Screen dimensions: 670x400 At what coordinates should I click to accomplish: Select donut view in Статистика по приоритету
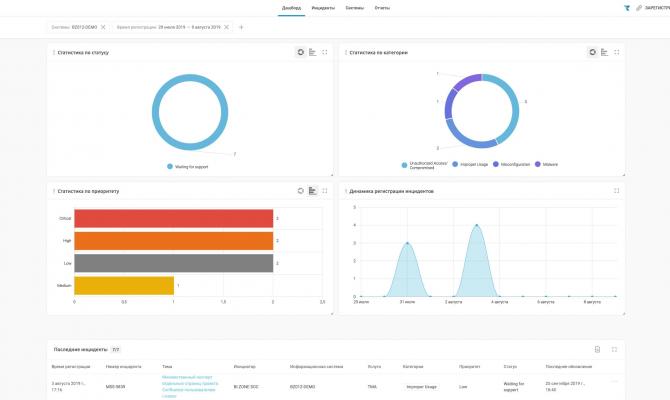click(x=301, y=191)
